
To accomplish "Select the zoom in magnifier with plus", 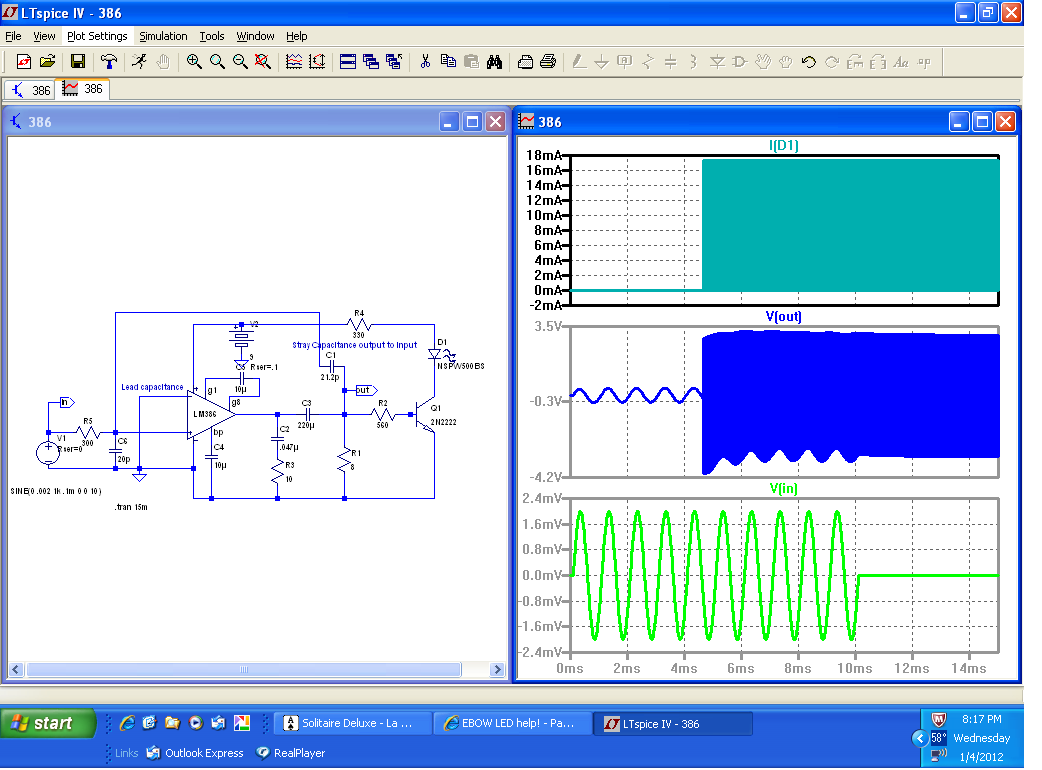I will 194,62.
